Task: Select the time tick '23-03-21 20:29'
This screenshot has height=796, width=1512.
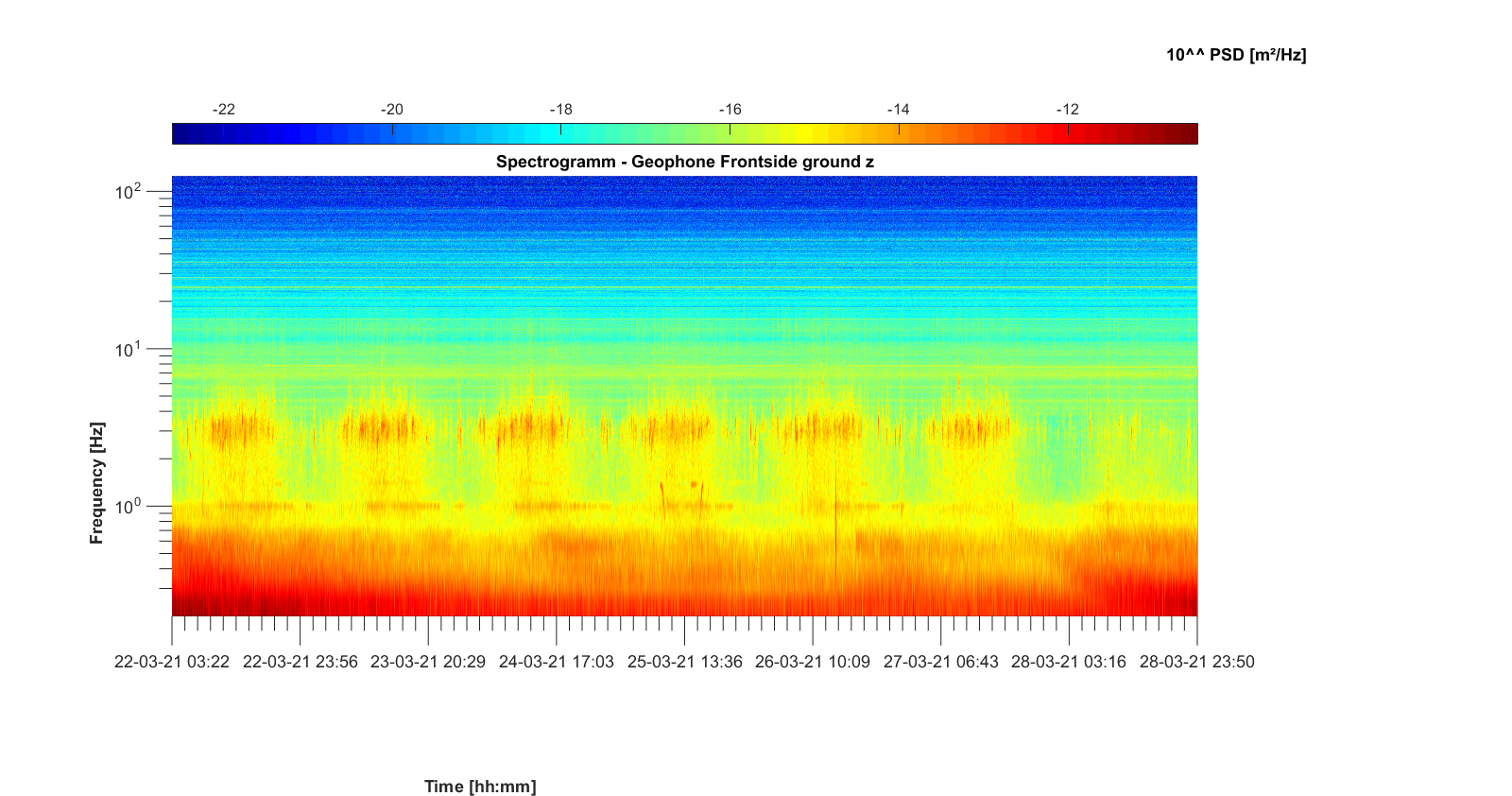Action: [428, 662]
